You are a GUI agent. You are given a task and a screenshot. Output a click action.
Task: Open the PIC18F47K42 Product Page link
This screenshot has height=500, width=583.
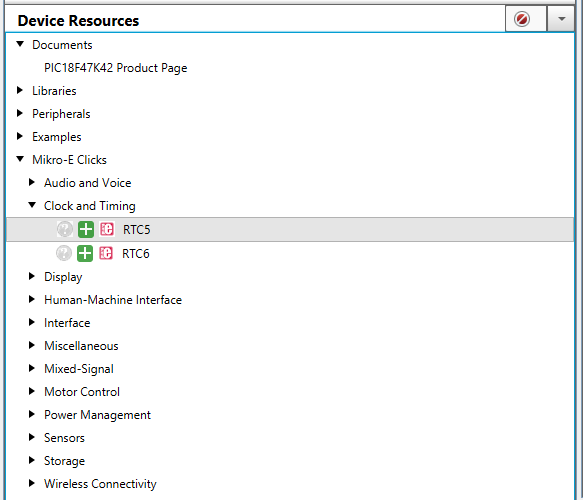116,68
